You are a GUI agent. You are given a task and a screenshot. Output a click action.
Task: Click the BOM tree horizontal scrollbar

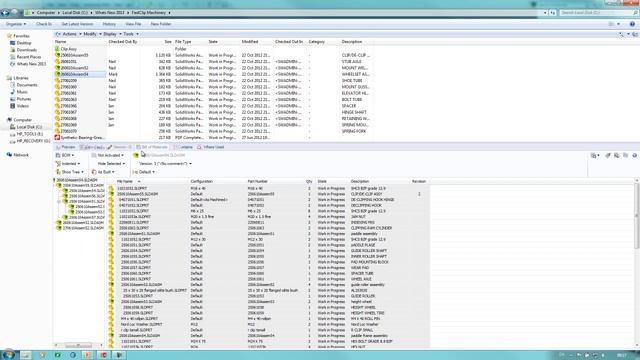point(78,345)
